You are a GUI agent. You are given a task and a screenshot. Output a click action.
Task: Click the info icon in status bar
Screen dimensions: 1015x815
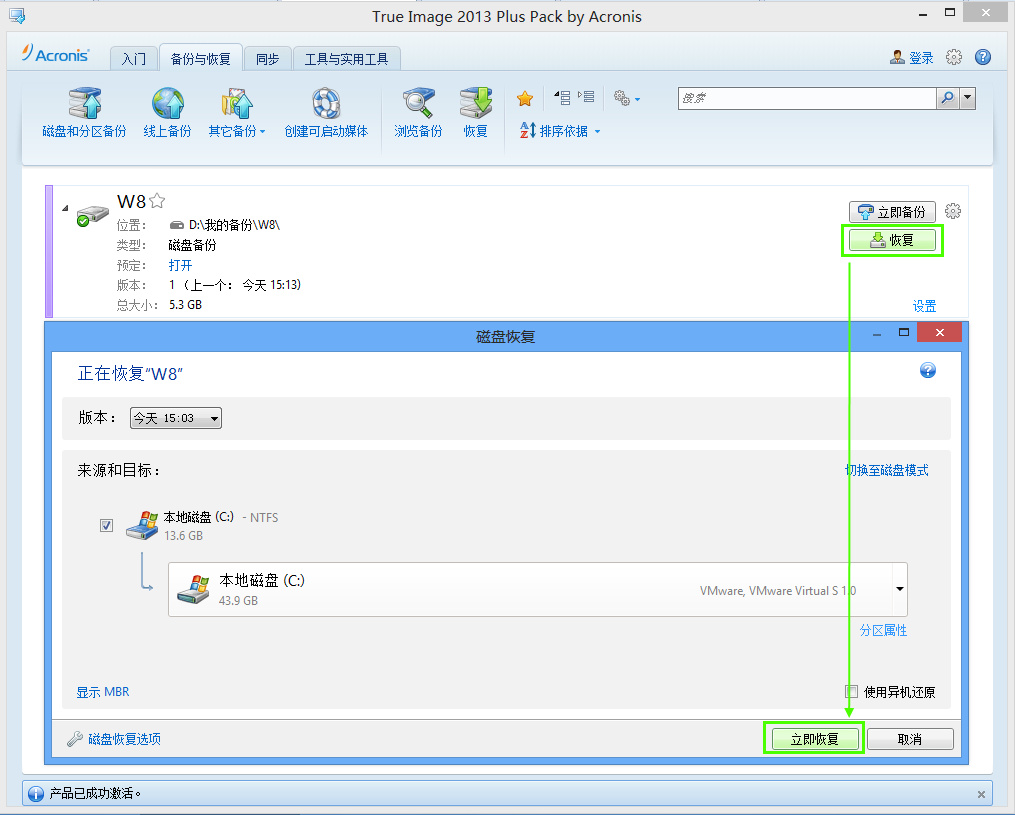tap(36, 794)
